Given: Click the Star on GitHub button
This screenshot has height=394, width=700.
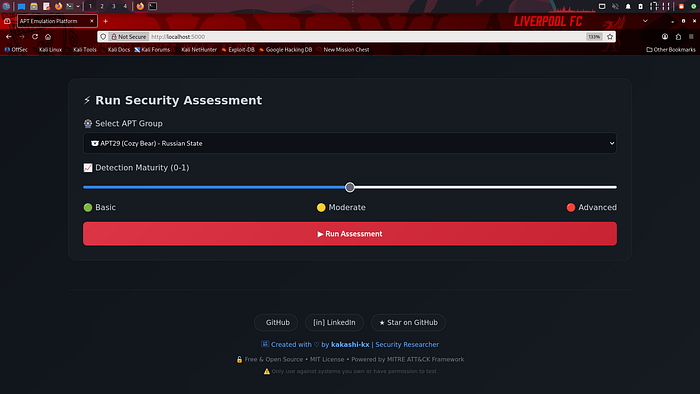Looking at the screenshot, I should click(408, 323).
